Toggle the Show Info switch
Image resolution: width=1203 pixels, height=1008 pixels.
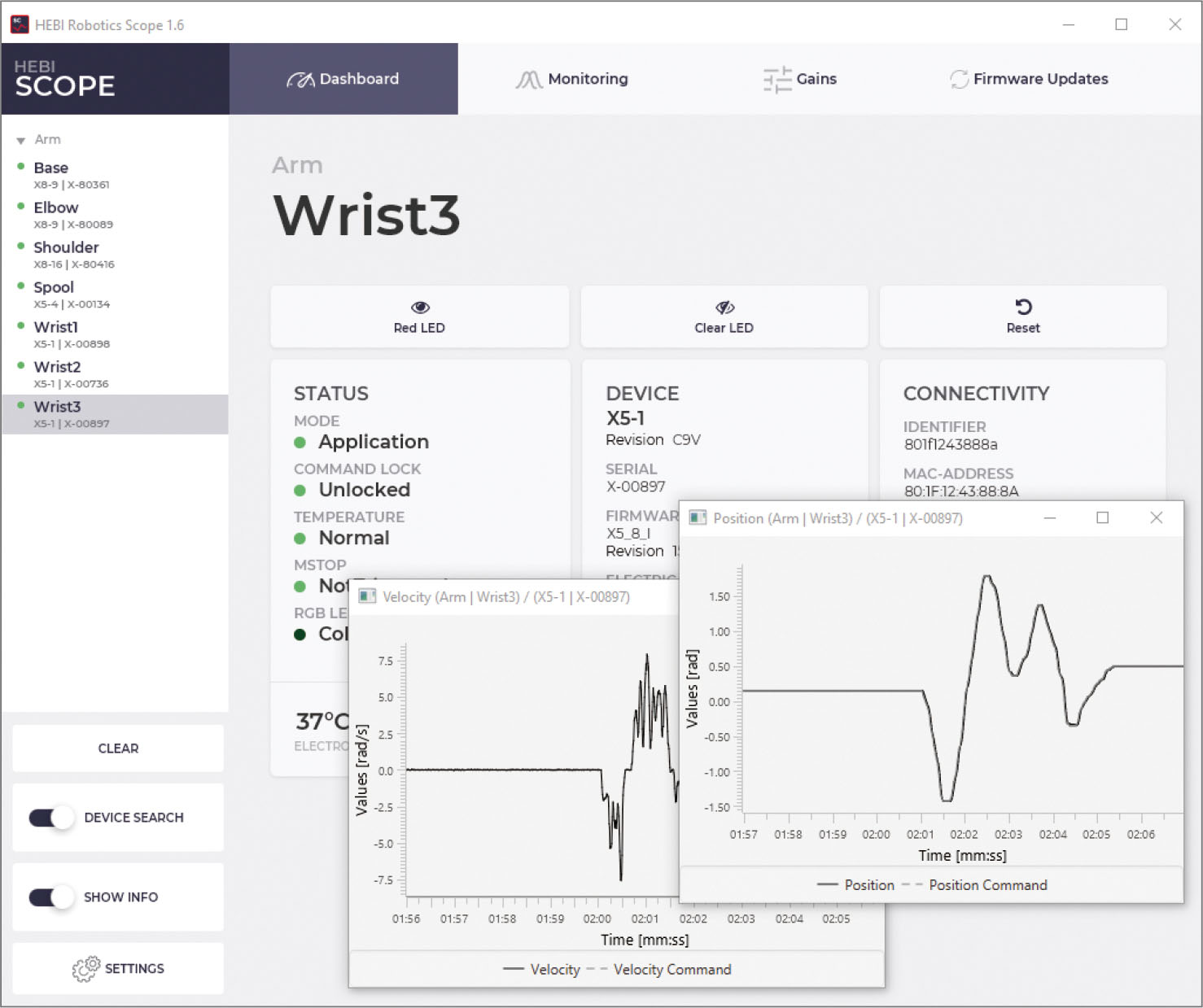[x=52, y=897]
